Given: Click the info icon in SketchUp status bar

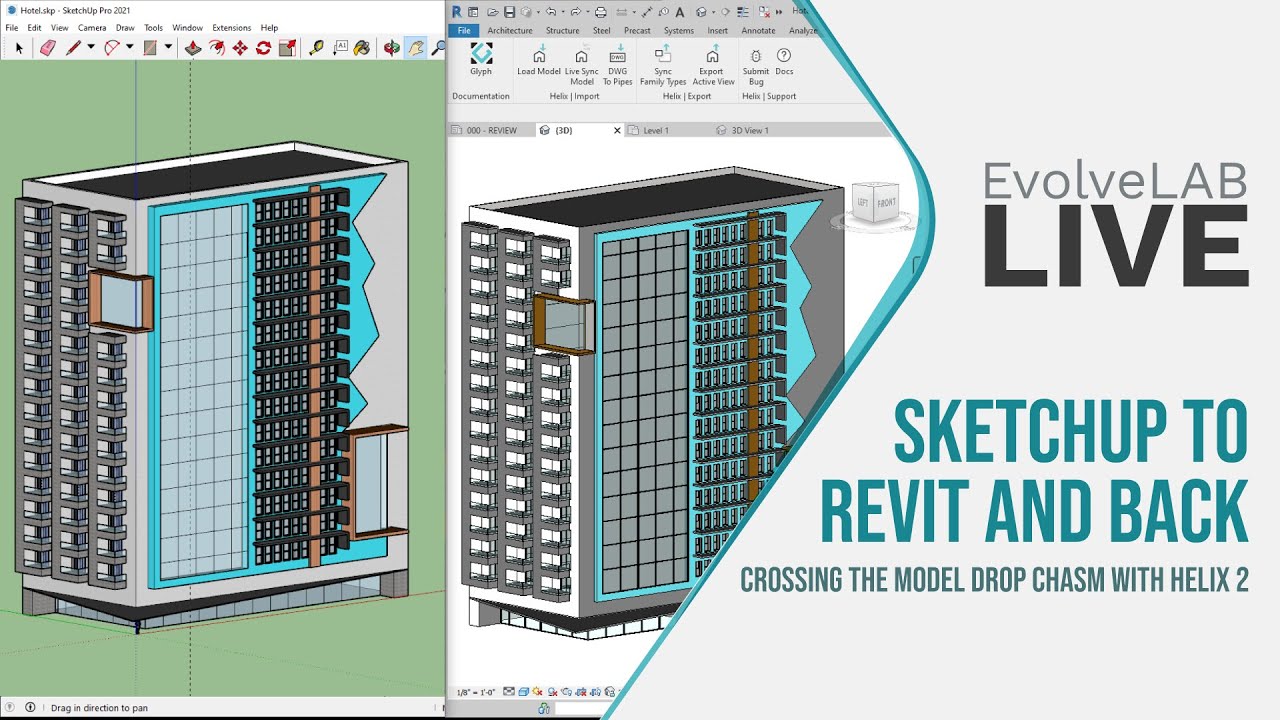Looking at the screenshot, I should [29, 707].
